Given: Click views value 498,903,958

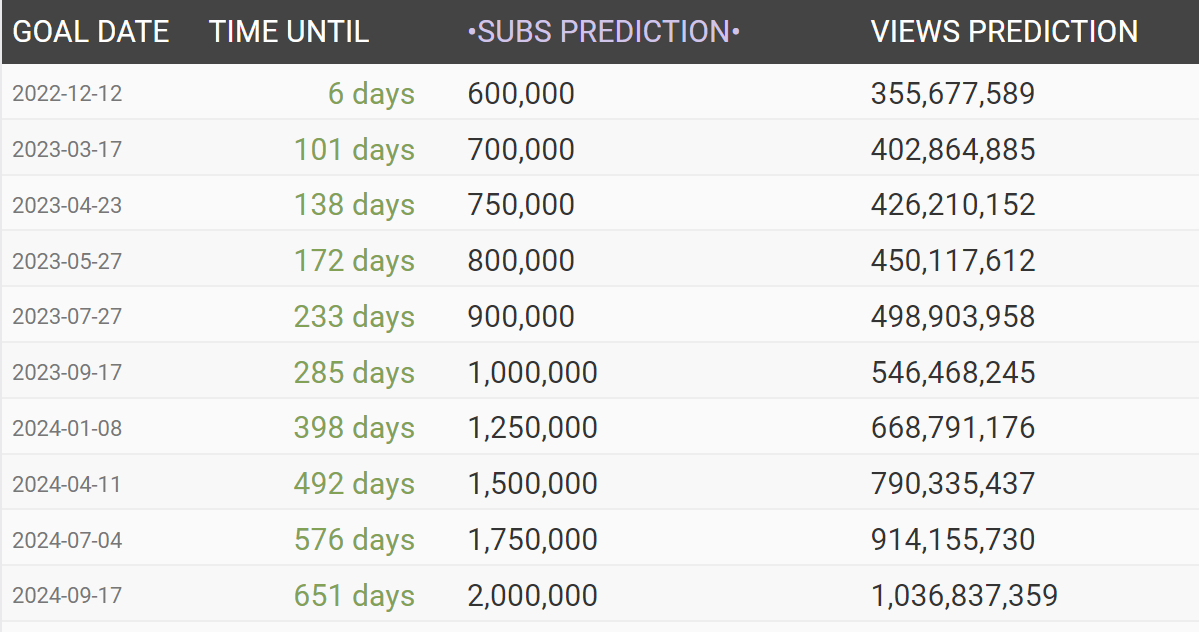Looking at the screenshot, I should [x=953, y=316].
